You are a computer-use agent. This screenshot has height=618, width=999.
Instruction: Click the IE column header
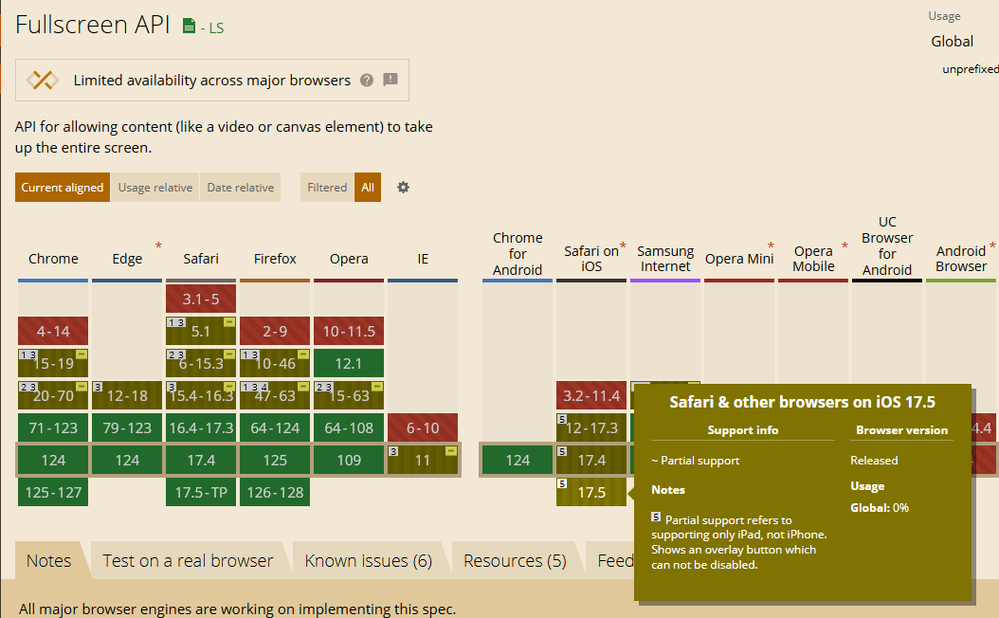tap(422, 259)
